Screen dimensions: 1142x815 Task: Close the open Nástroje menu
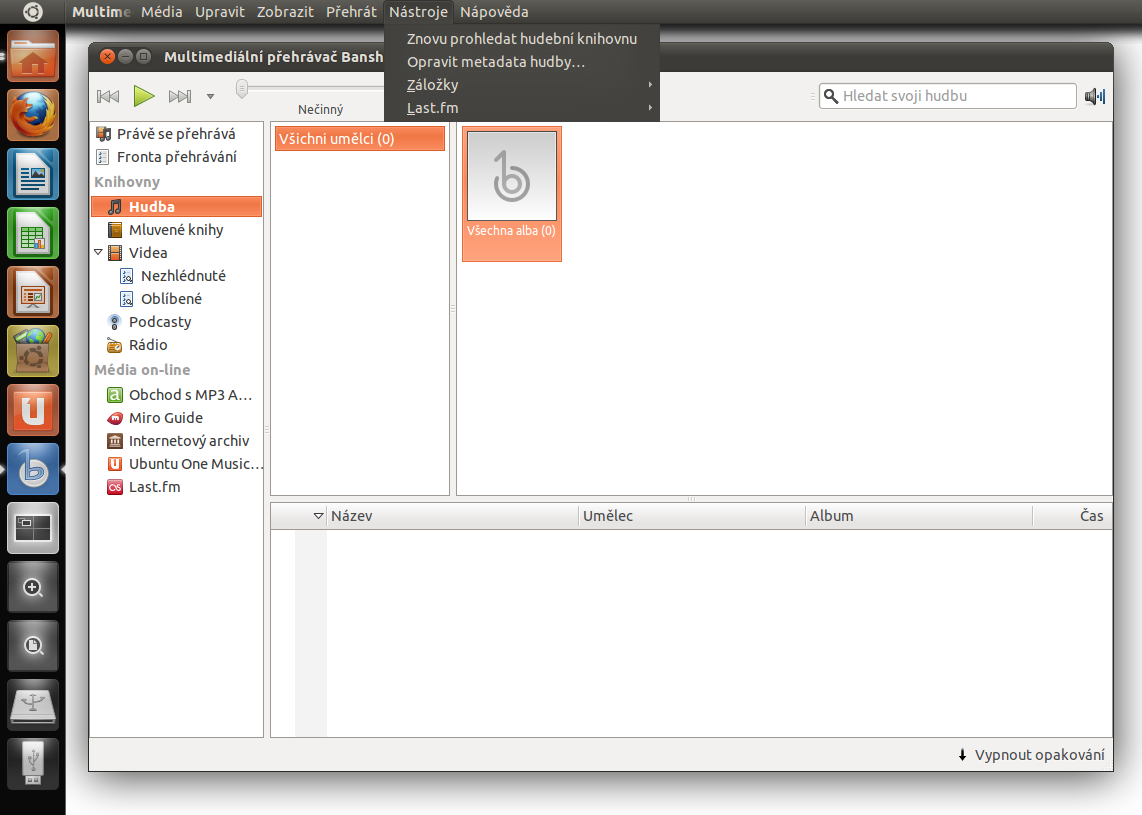click(418, 12)
